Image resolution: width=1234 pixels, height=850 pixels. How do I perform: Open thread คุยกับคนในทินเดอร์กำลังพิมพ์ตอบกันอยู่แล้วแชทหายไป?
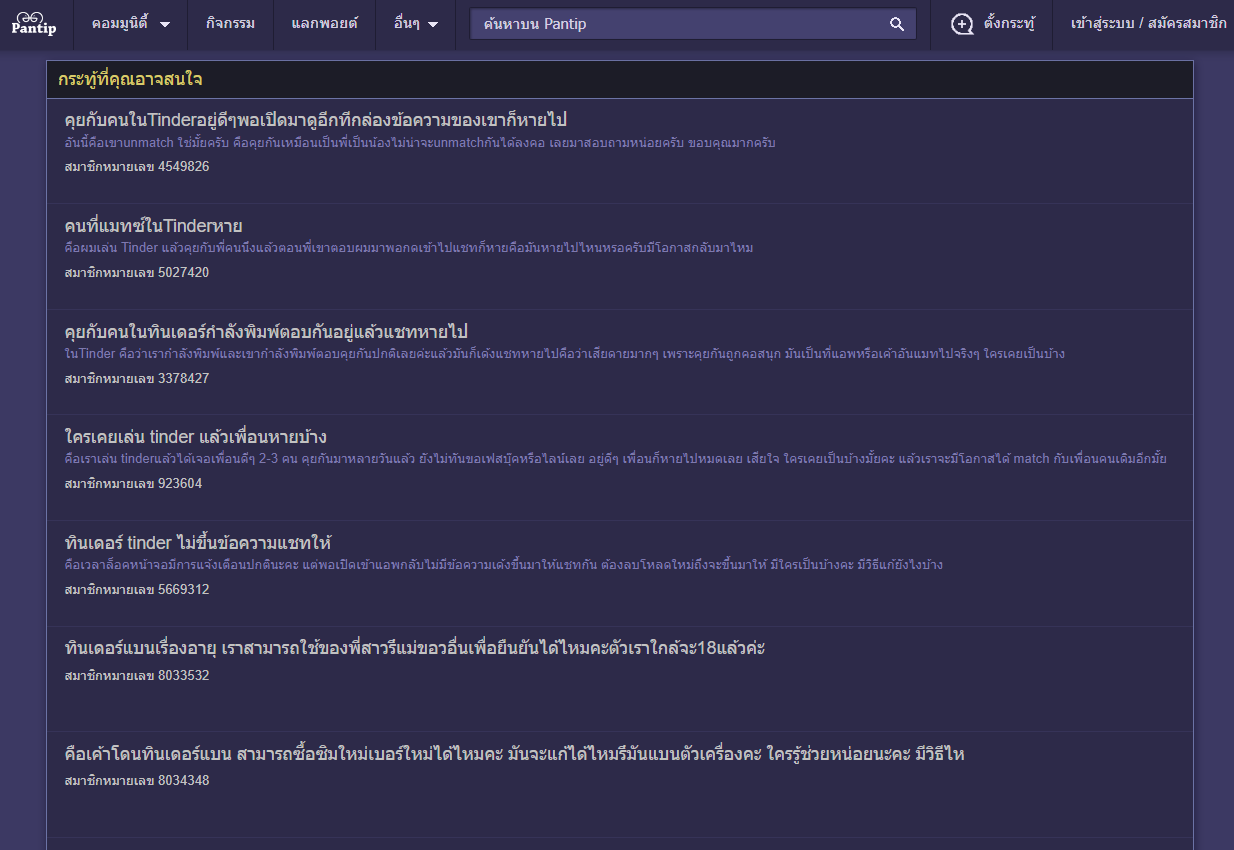[266, 331]
